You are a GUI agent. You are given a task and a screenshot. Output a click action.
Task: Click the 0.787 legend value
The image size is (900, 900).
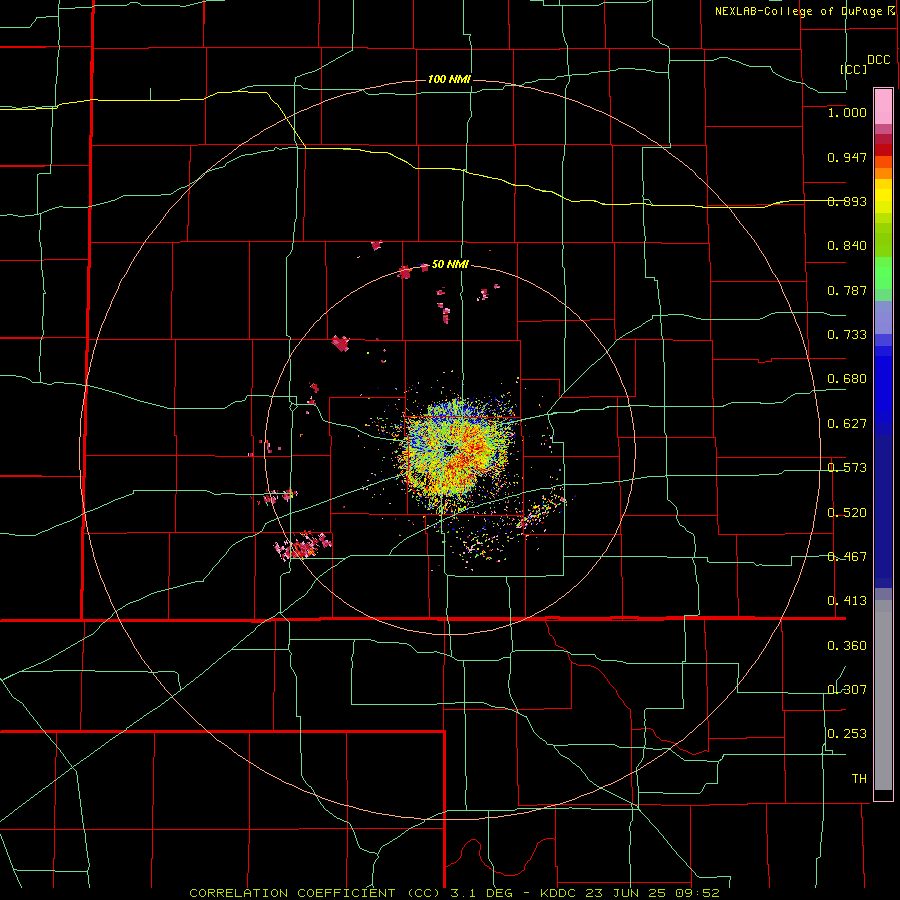click(x=847, y=290)
